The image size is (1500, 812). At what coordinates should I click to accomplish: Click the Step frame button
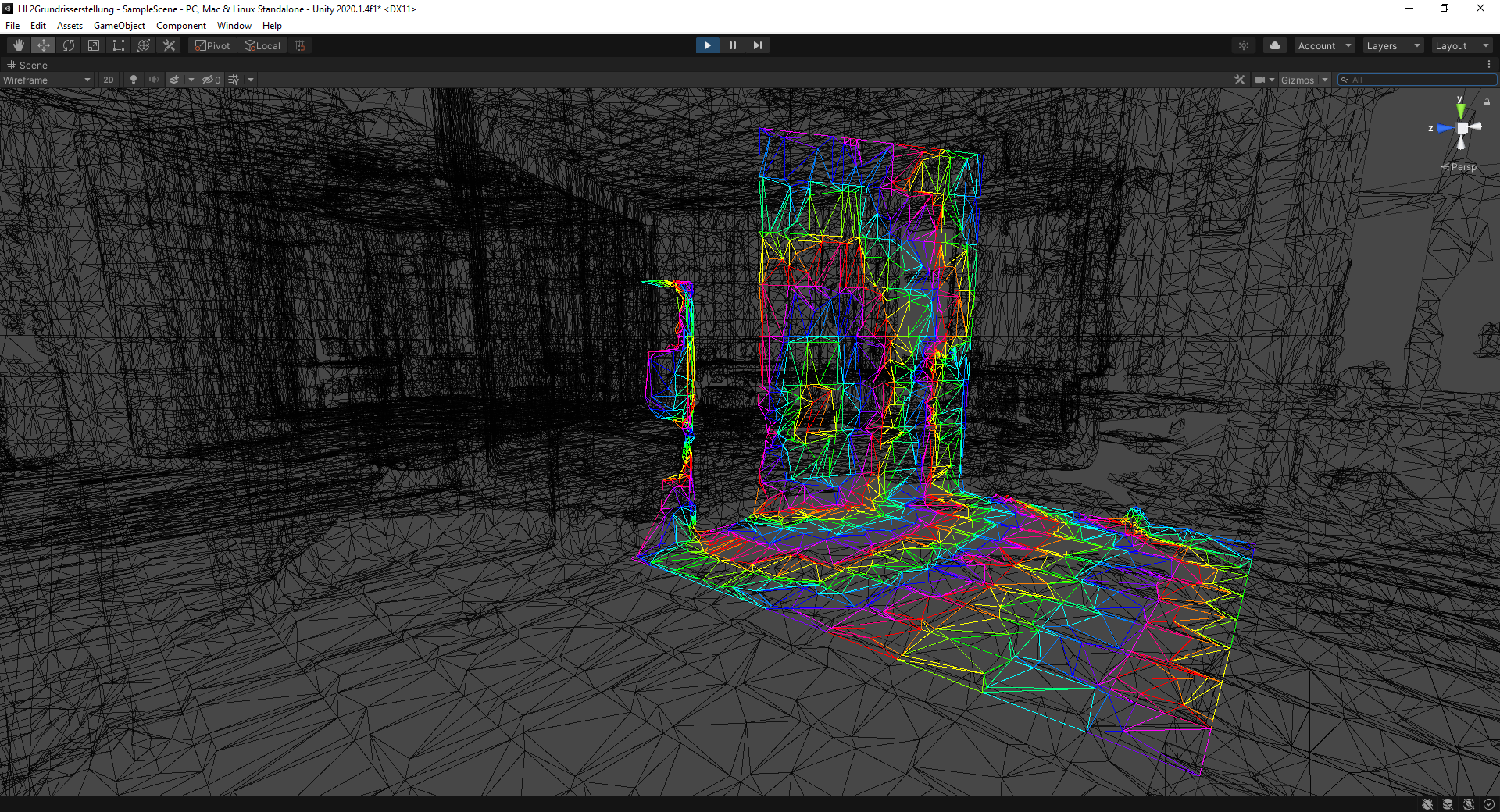pyautogui.click(x=757, y=45)
